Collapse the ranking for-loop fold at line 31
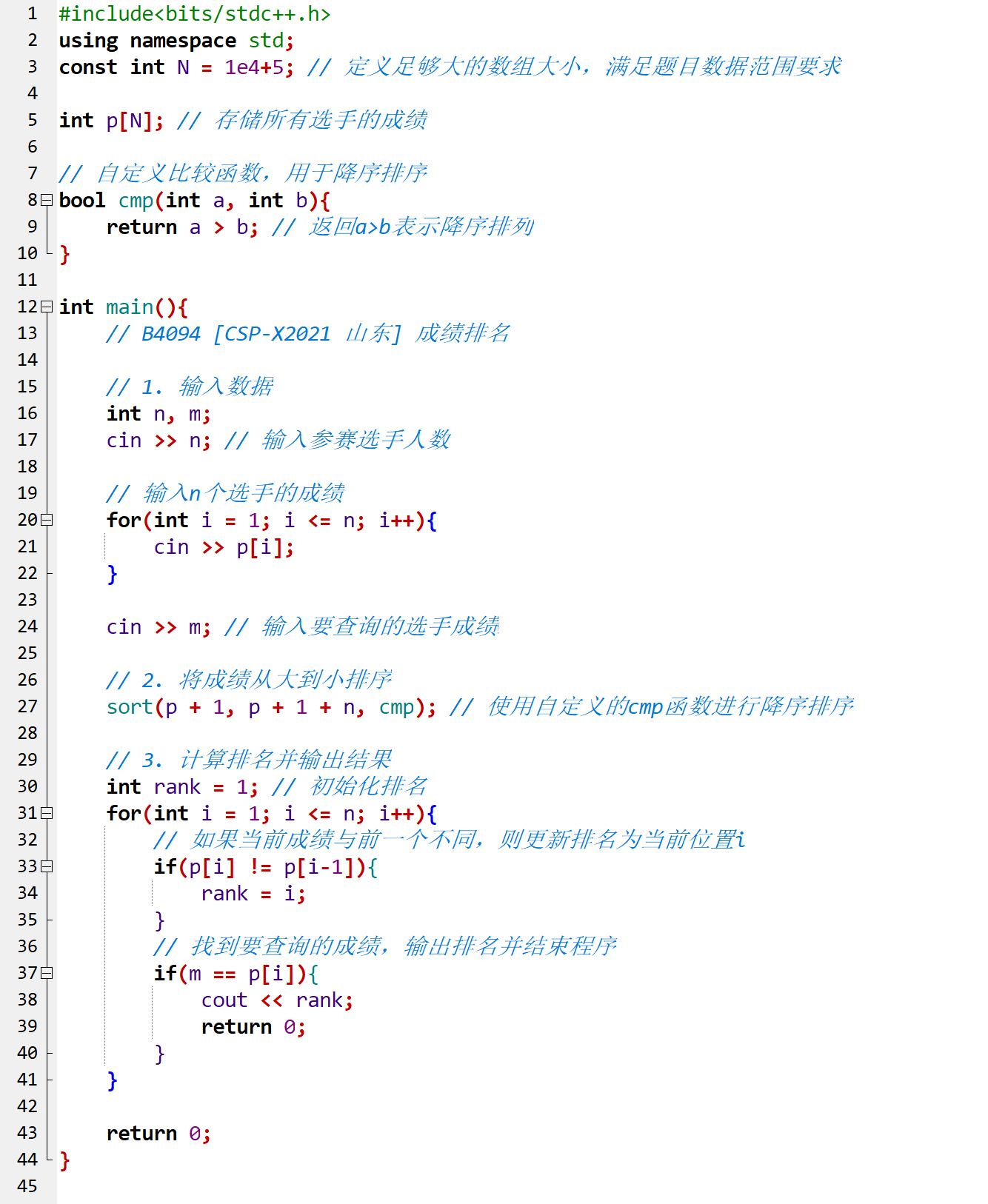 [47, 813]
